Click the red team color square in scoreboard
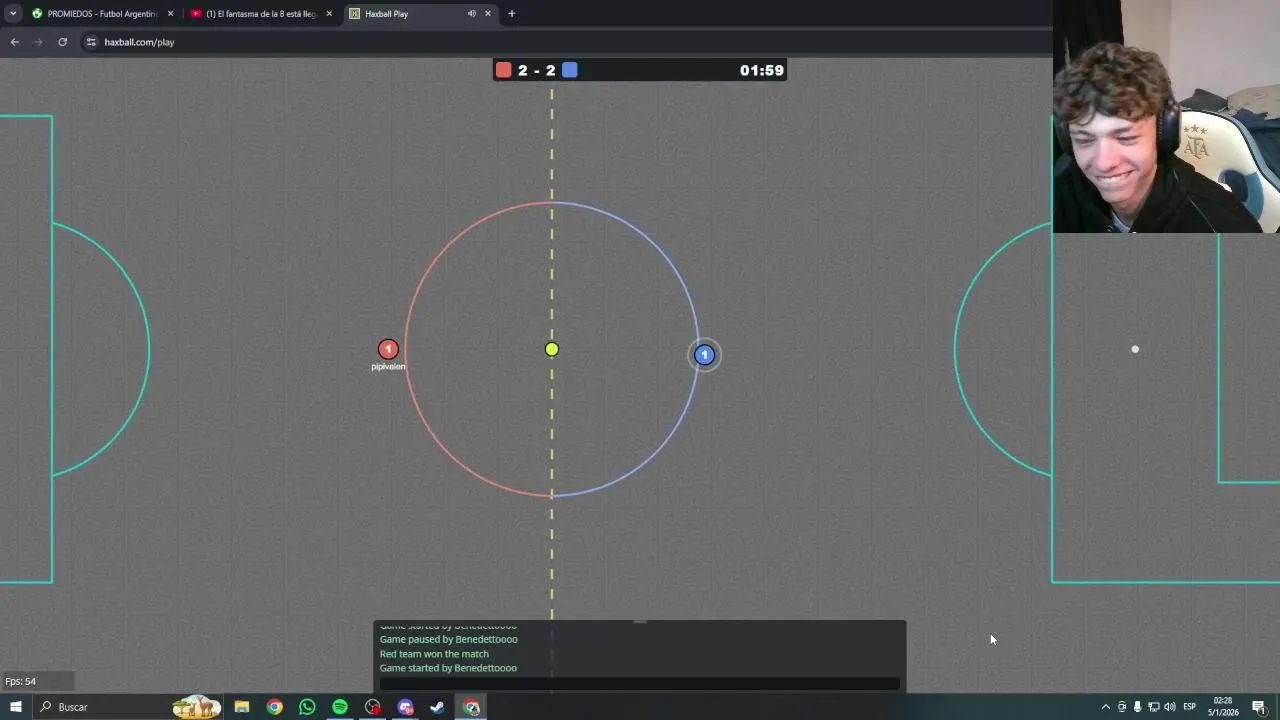Image resolution: width=1280 pixels, height=720 pixels. pyautogui.click(x=504, y=70)
